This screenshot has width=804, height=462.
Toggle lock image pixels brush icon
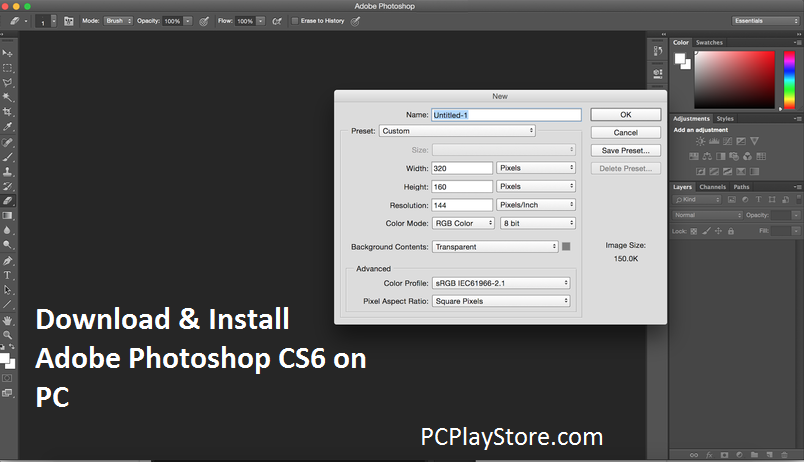706,231
